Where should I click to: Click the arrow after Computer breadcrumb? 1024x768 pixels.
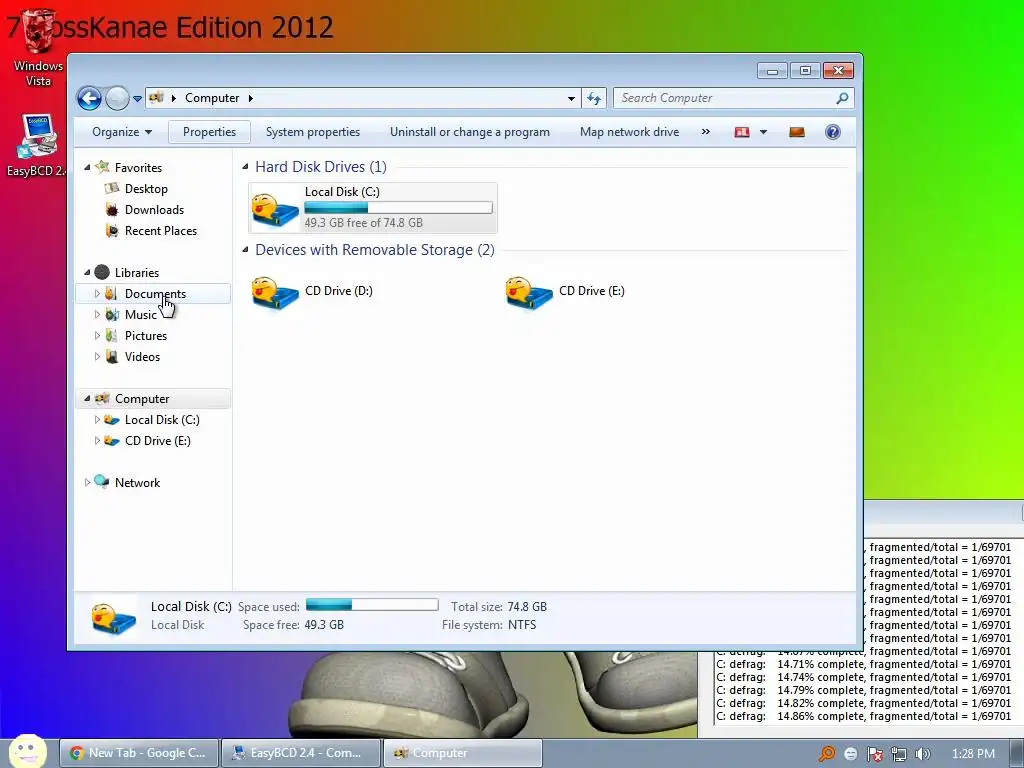pyautogui.click(x=251, y=98)
